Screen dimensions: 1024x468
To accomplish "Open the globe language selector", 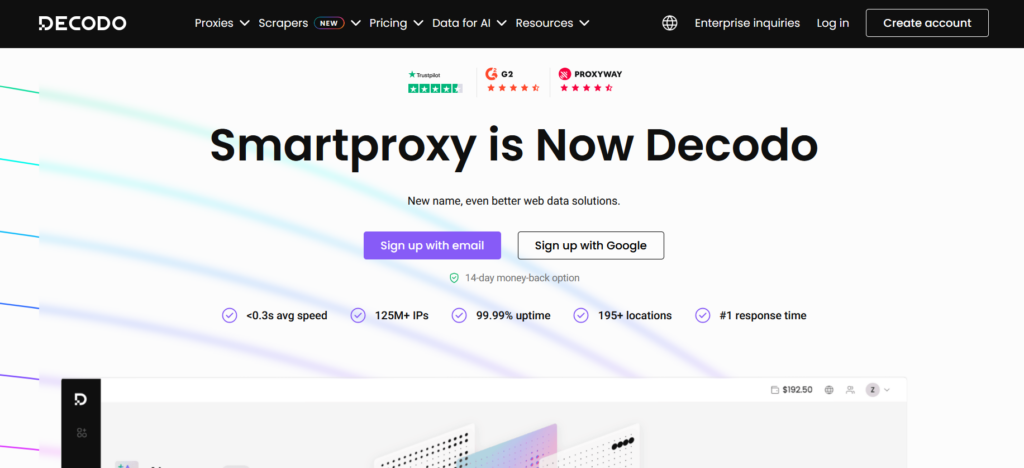I will (670, 23).
